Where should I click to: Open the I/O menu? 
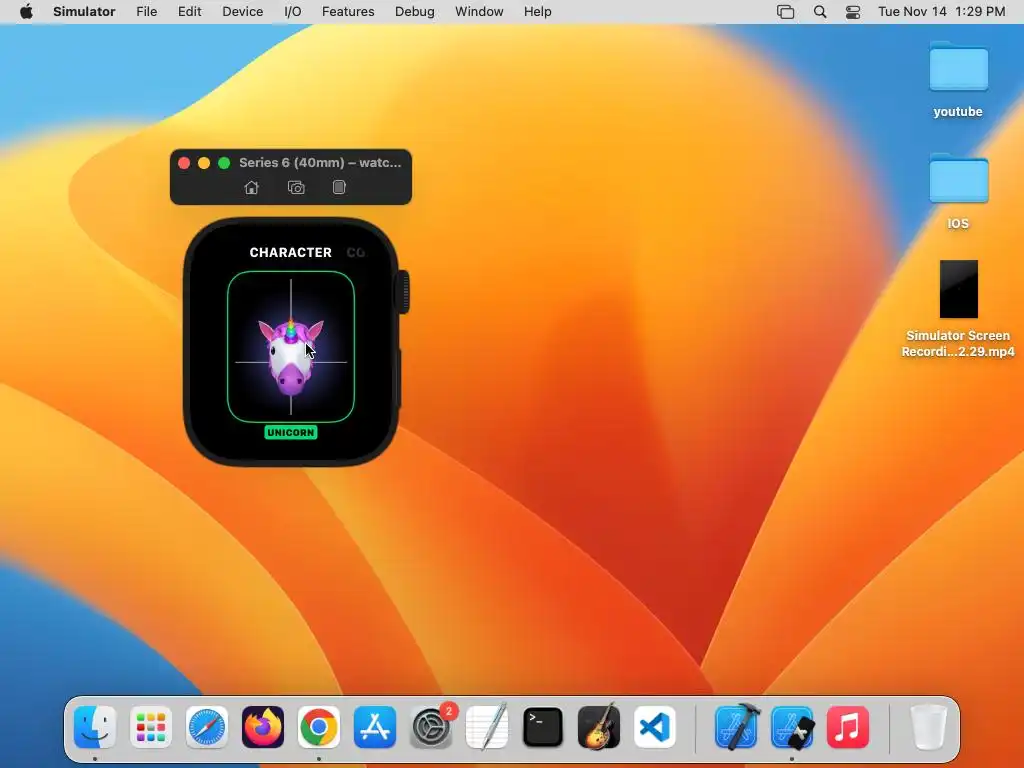pos(293,12)
